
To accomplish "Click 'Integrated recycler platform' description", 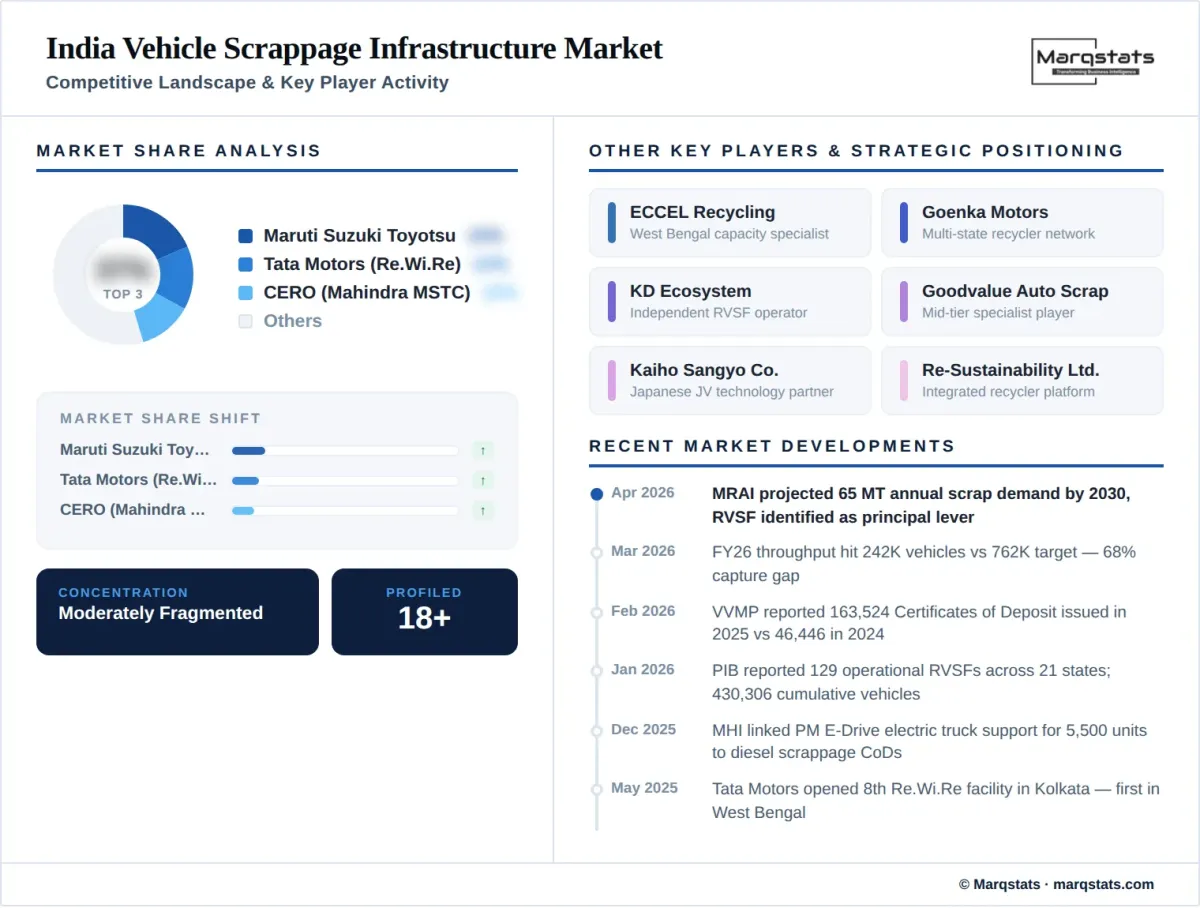I will 1008,392.
